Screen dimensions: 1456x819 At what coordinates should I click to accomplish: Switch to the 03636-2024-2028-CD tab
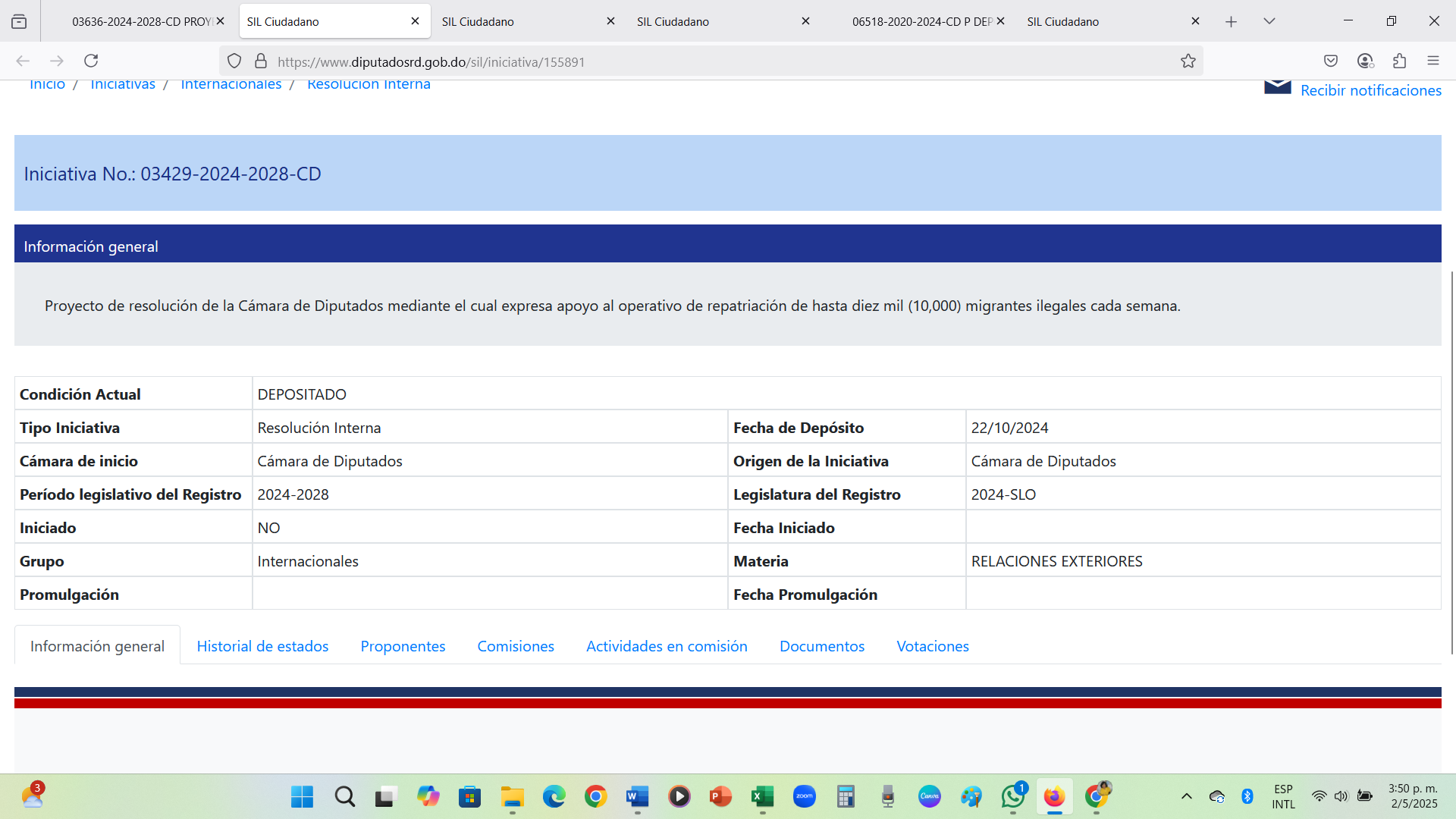pyautogui.click(x=142, y=21)
